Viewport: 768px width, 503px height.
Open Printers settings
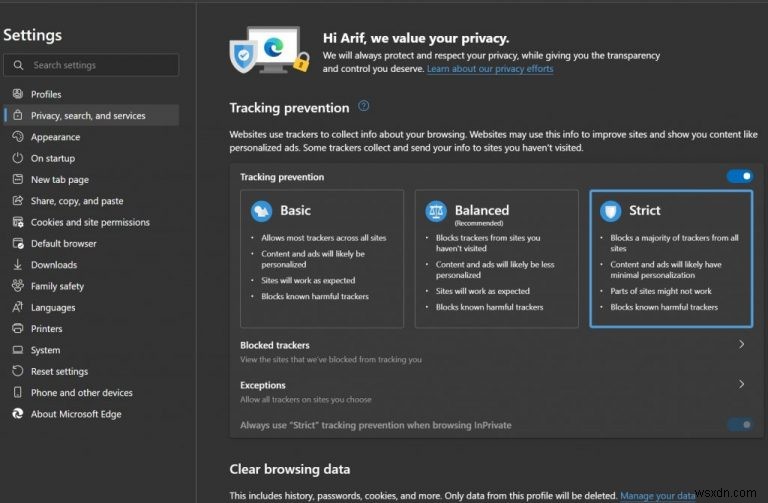coord(91,328)
